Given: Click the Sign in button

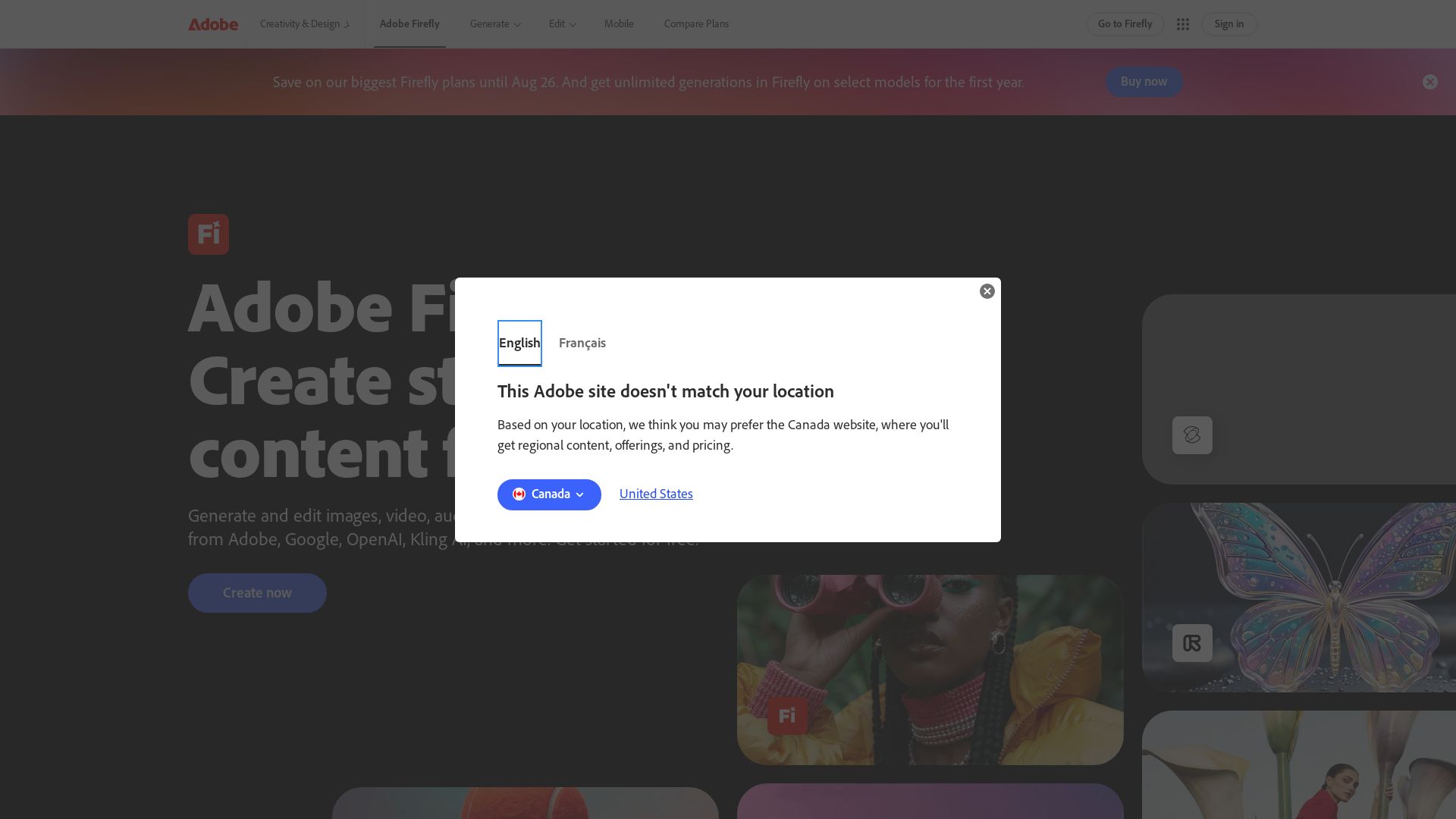Looking at the screenshot, I should coord(1228,24).
